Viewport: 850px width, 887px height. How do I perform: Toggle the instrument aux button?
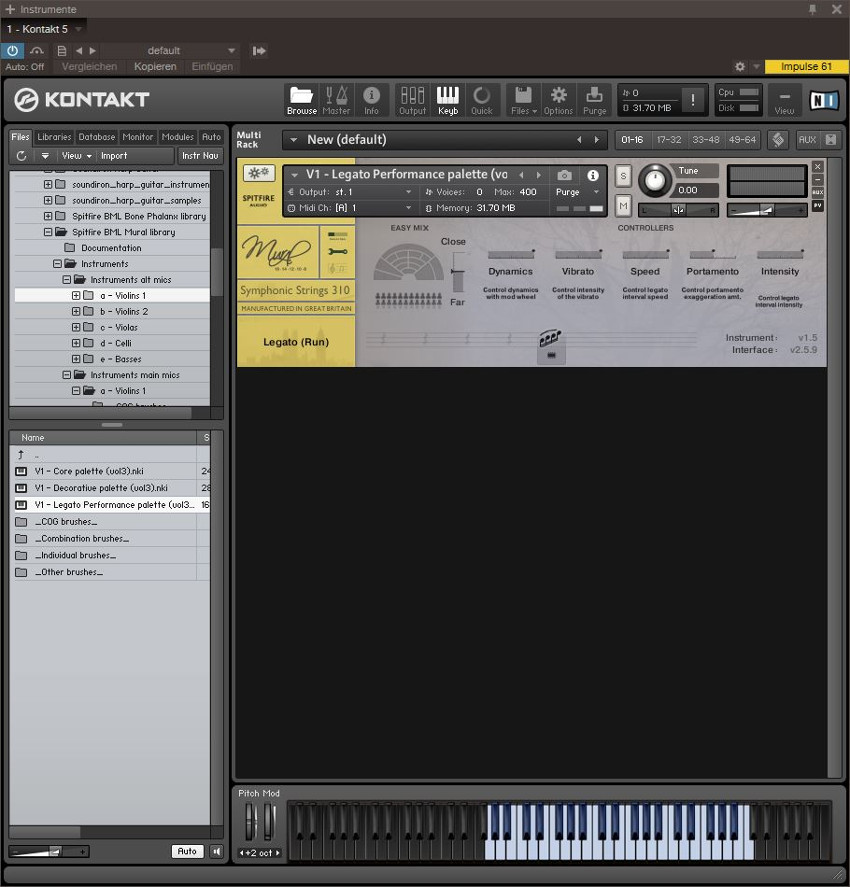pos(818,192)
